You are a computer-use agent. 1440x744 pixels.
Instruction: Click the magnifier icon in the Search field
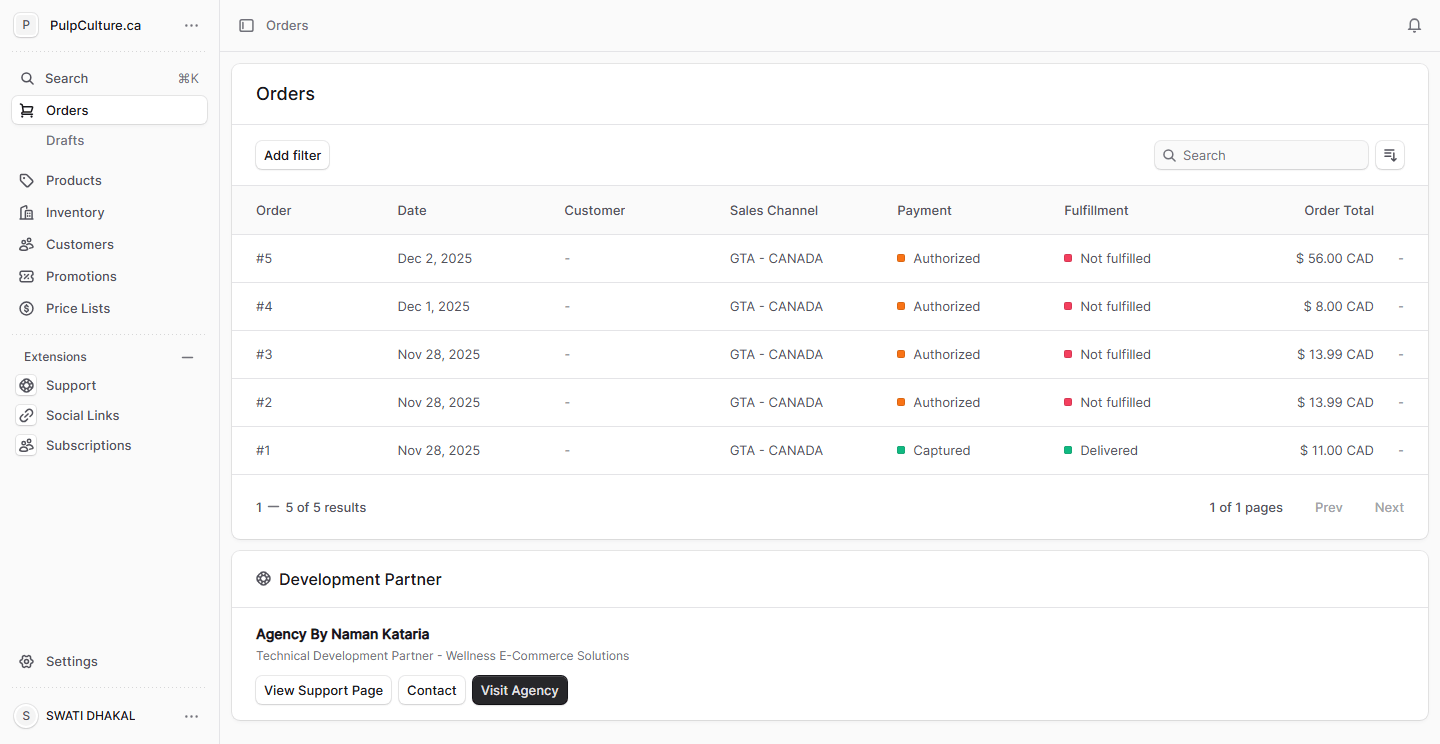pos(1169,155)
